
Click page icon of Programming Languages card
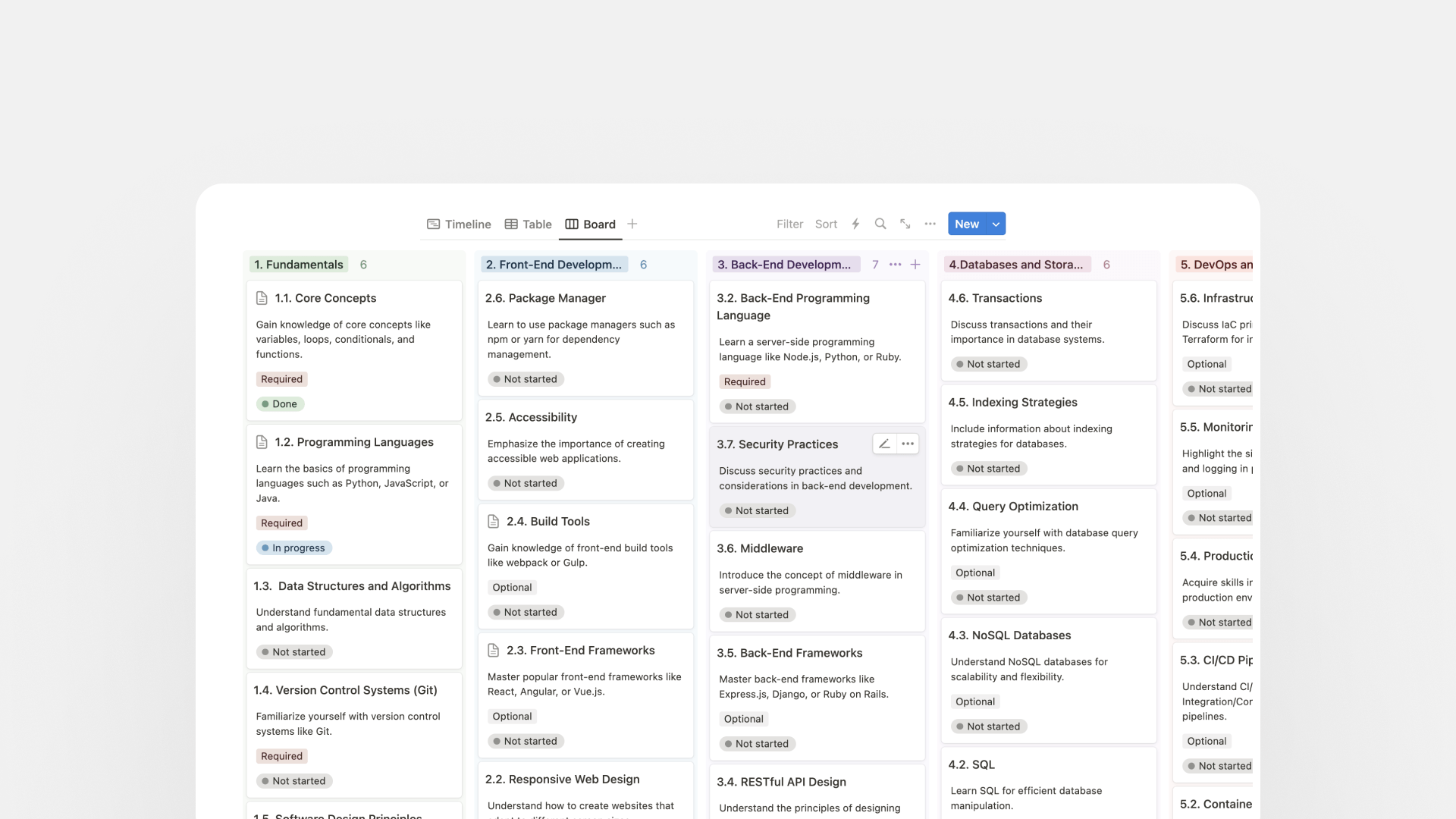262,442
